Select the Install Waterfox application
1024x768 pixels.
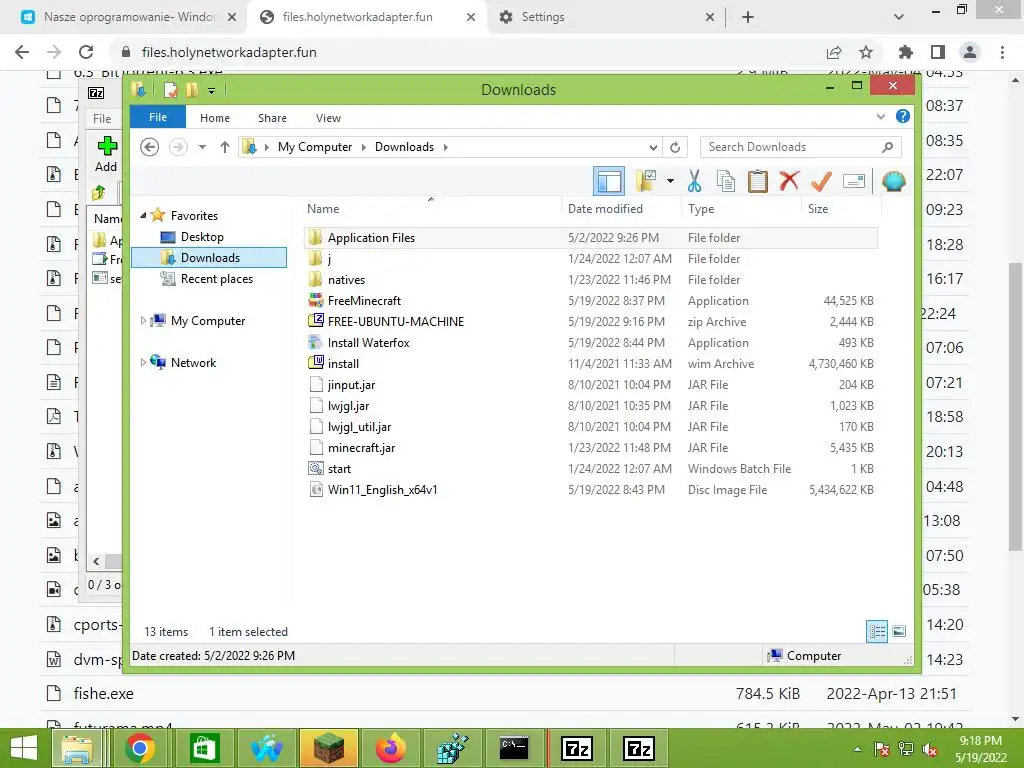tap(591, 342)
